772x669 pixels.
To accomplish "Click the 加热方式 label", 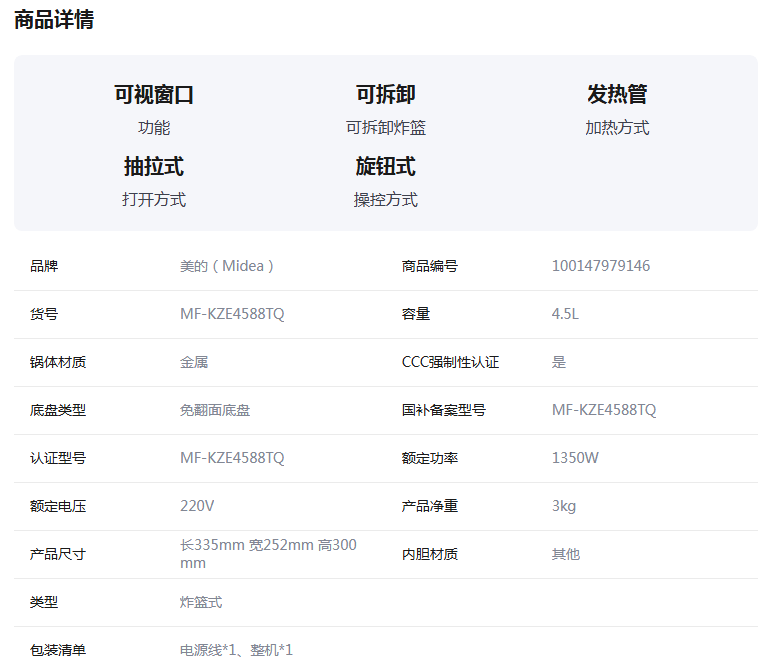I will (x=617, y=128).
